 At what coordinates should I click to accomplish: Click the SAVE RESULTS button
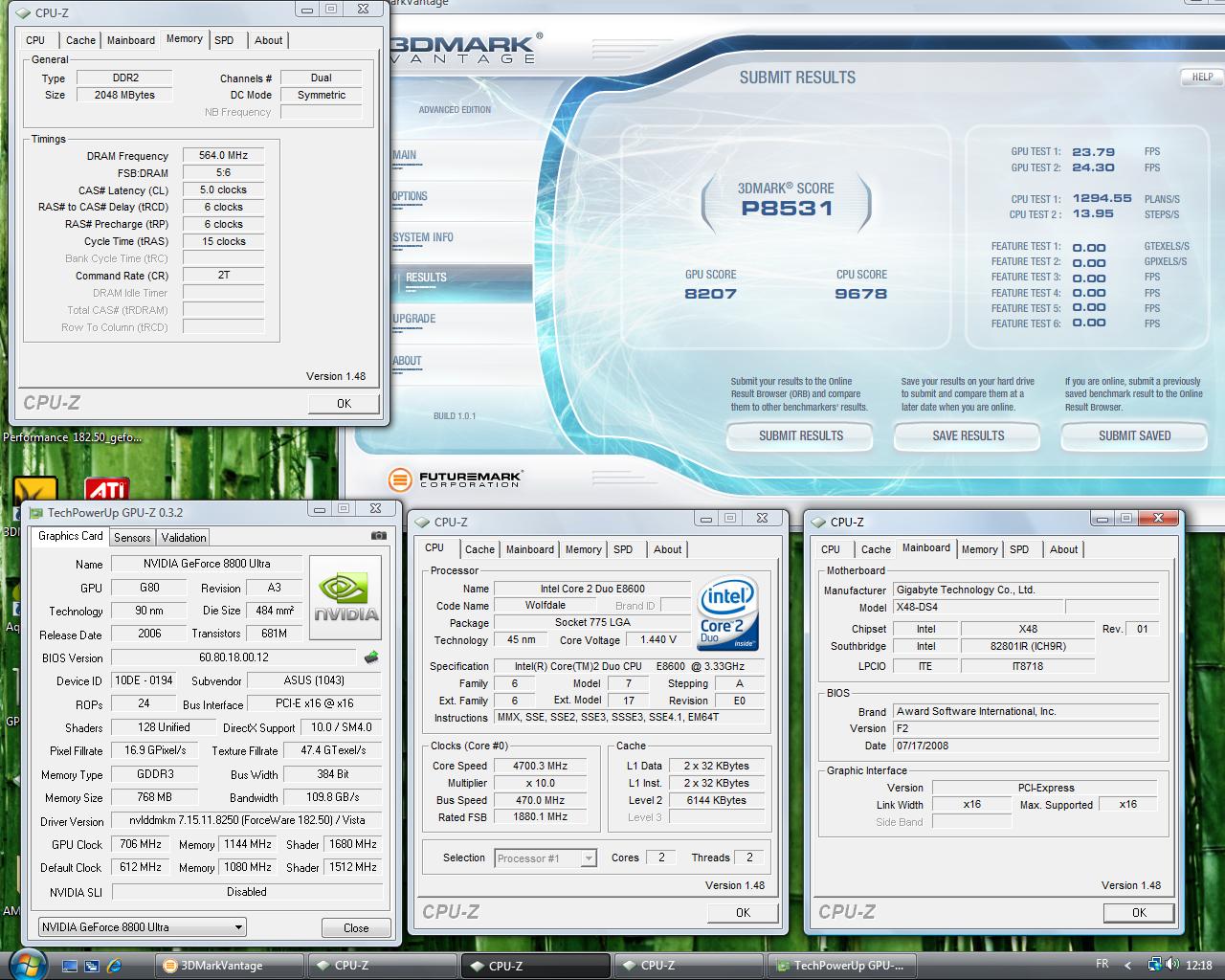pos(968,436)
